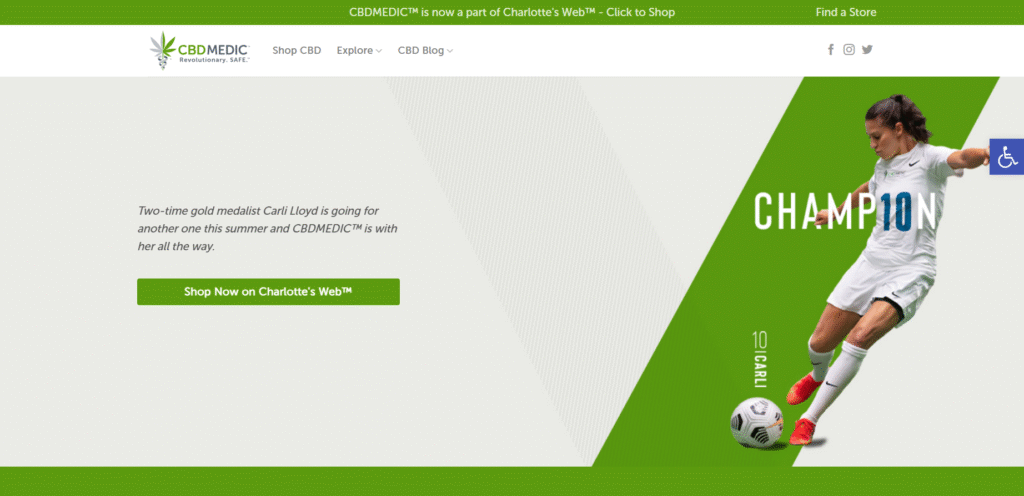Screen dimensions: 1024x496
Task: Click the two-time gold medalist paragraph
Action: (268, 228)
